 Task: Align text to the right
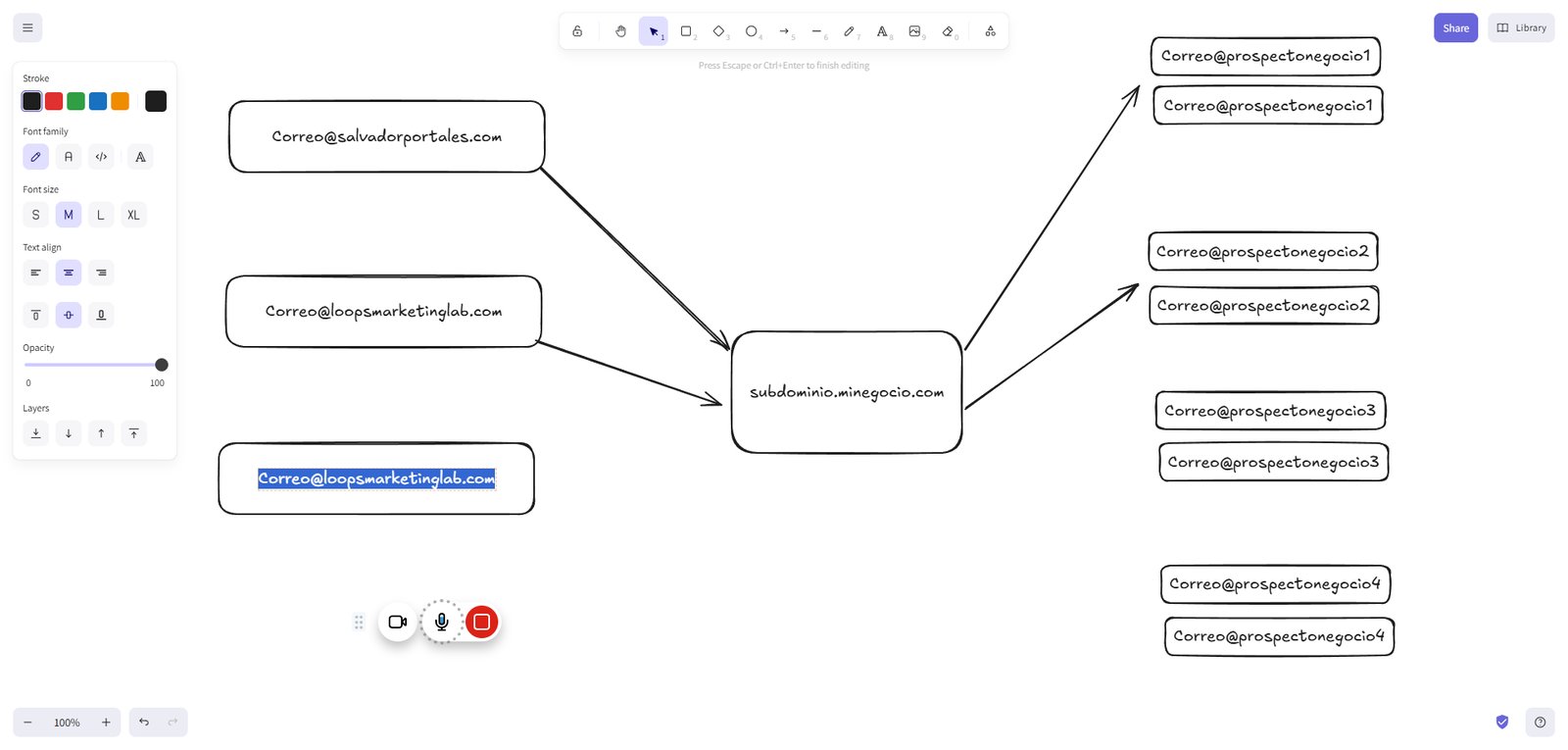coord(101,273)
